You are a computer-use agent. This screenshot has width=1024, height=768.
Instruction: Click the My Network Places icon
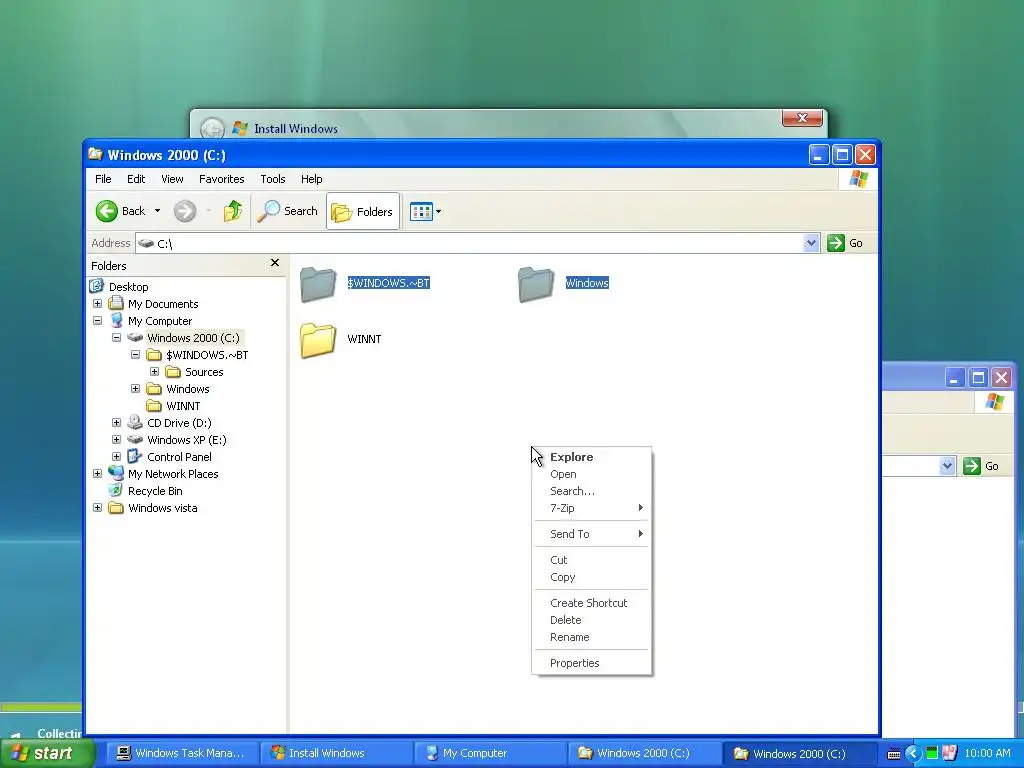click(116, 473)
